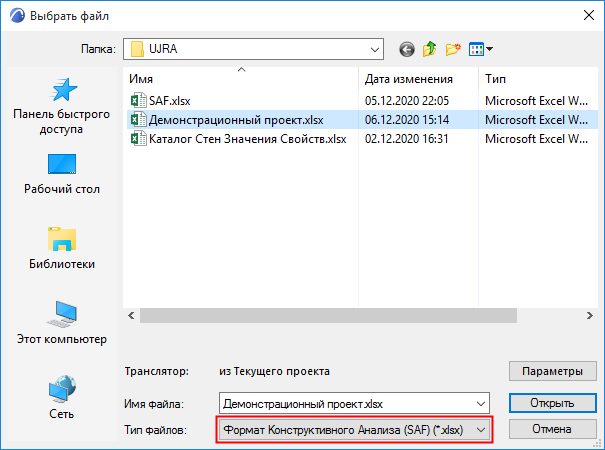The height and width of the screenshot is (450, 605).
Task: Select This Computer in sidebar
Action: click(x=62, y=323)
